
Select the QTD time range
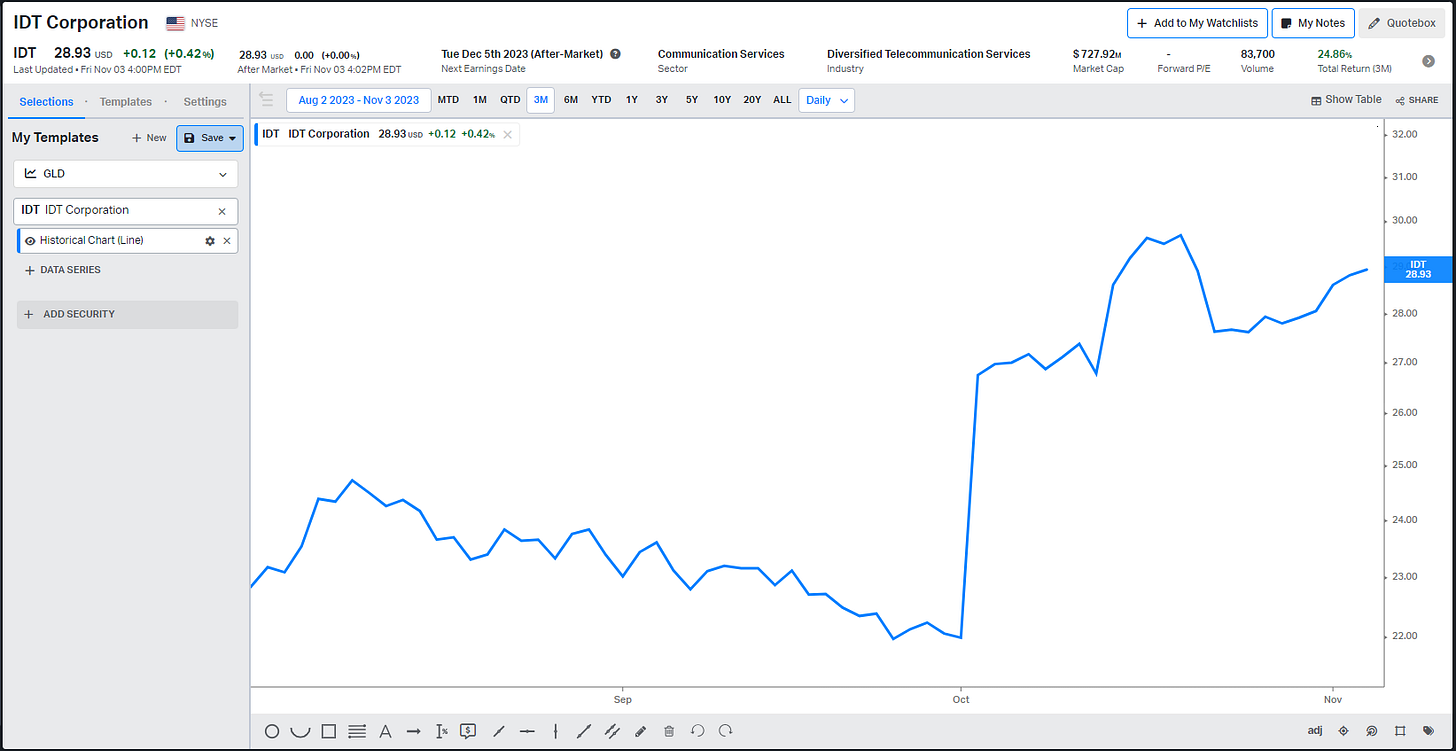510,100
